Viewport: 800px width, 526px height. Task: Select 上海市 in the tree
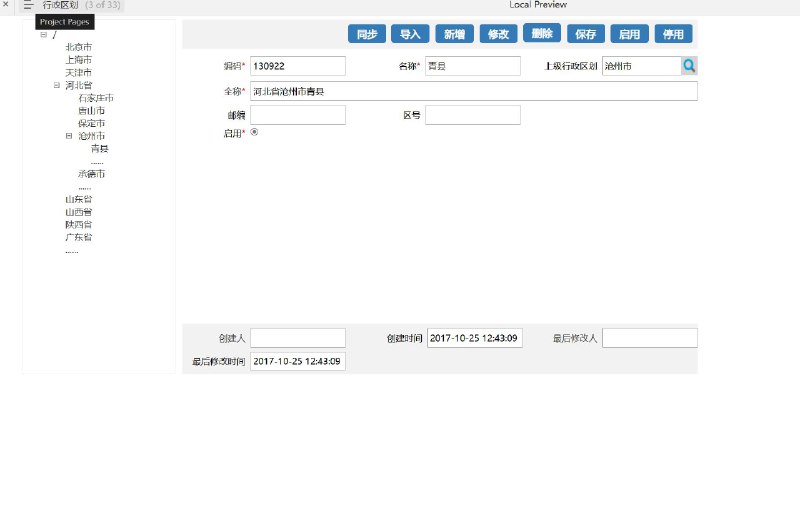click(x=79, y=60)
